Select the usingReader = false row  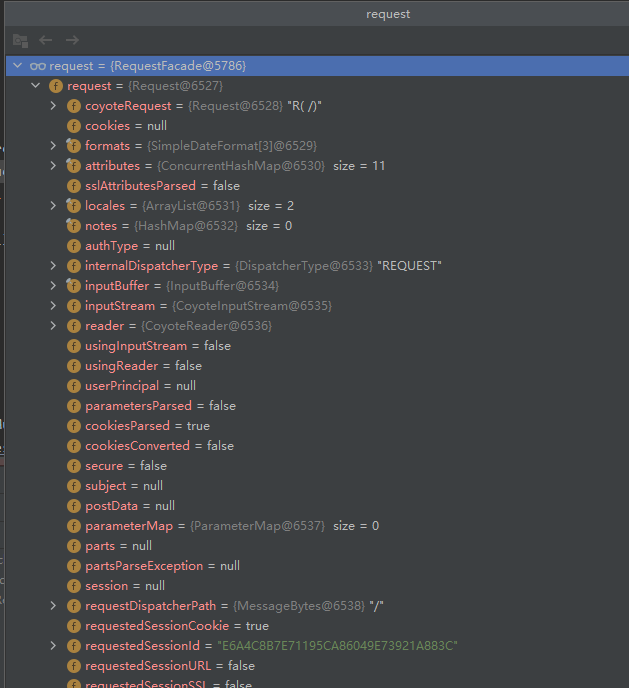tap(317, 366)
